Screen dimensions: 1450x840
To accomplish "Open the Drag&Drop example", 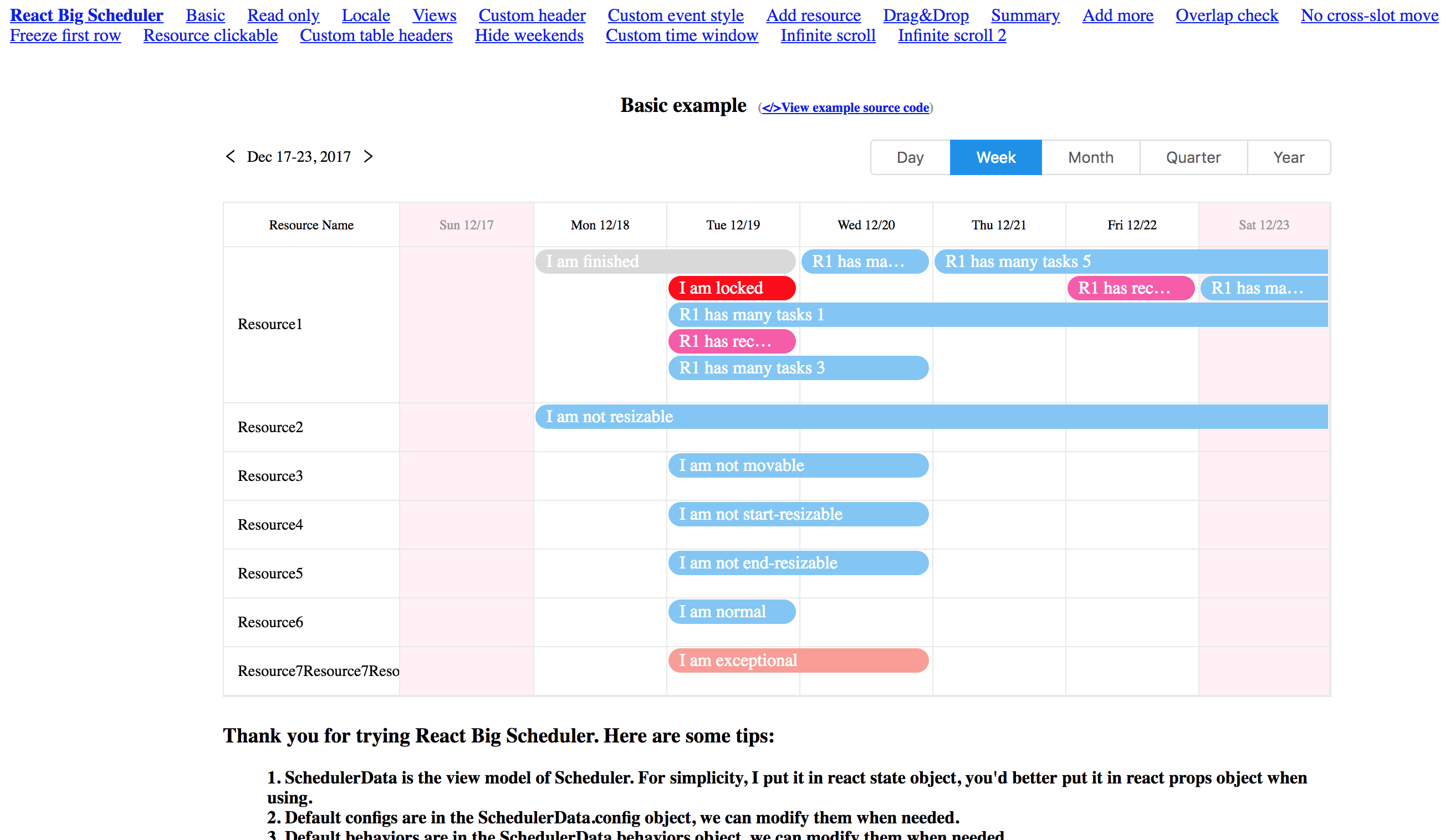I will (x=925, y=16).
